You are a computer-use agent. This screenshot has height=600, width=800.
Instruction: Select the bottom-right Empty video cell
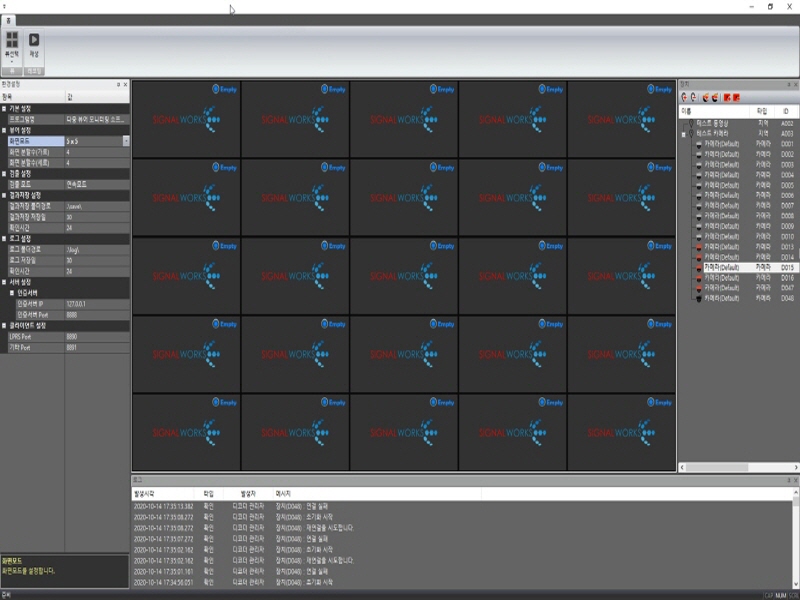[621, 432]
